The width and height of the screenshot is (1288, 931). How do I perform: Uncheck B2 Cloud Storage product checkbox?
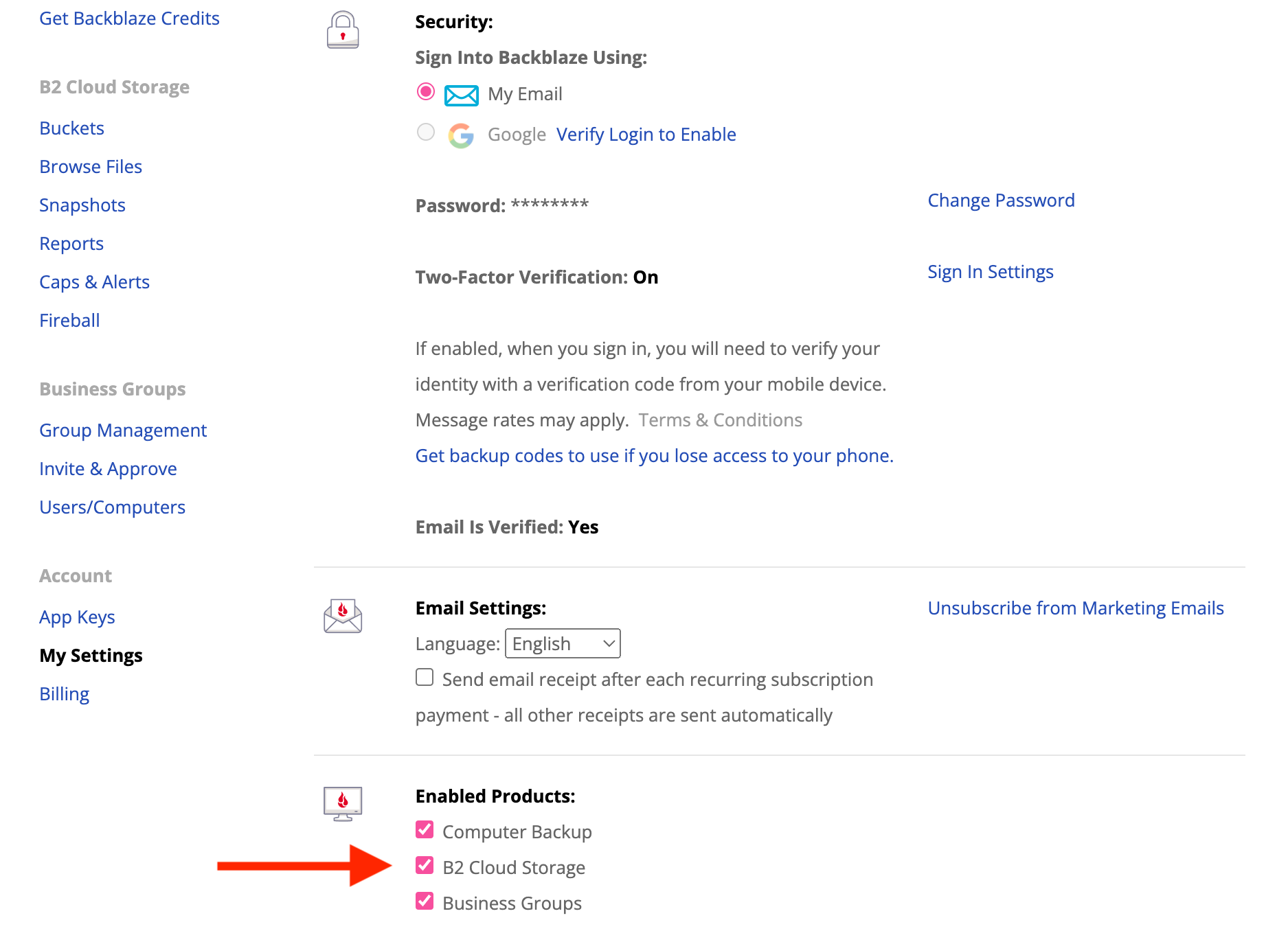tap(425, 866)
